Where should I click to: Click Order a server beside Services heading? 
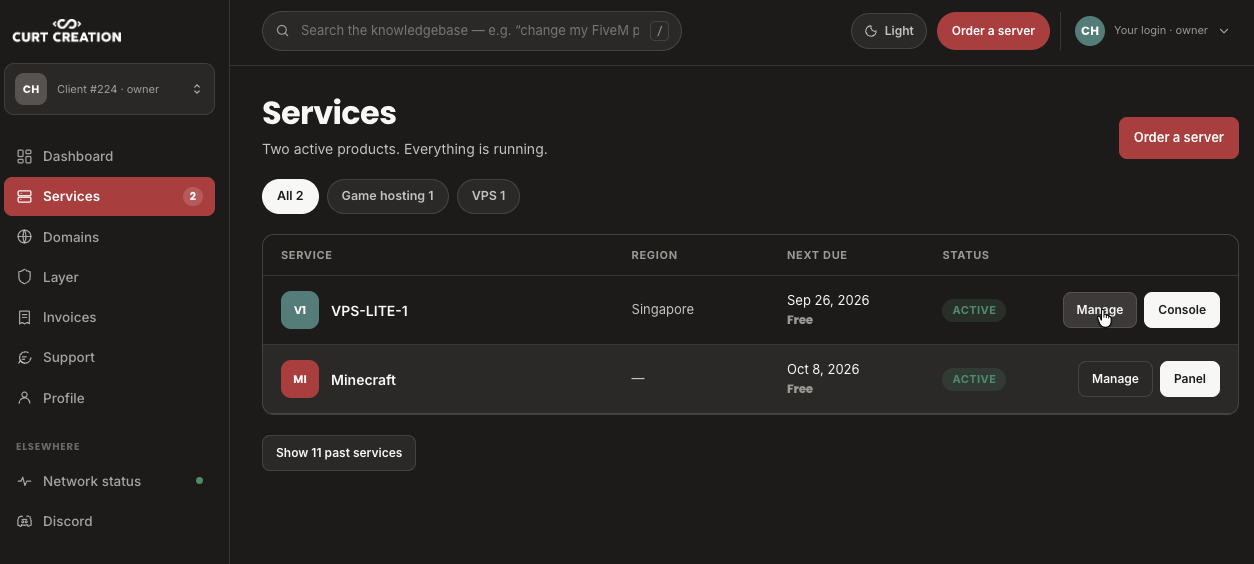pyautogui.click(x=1178, y=137)
